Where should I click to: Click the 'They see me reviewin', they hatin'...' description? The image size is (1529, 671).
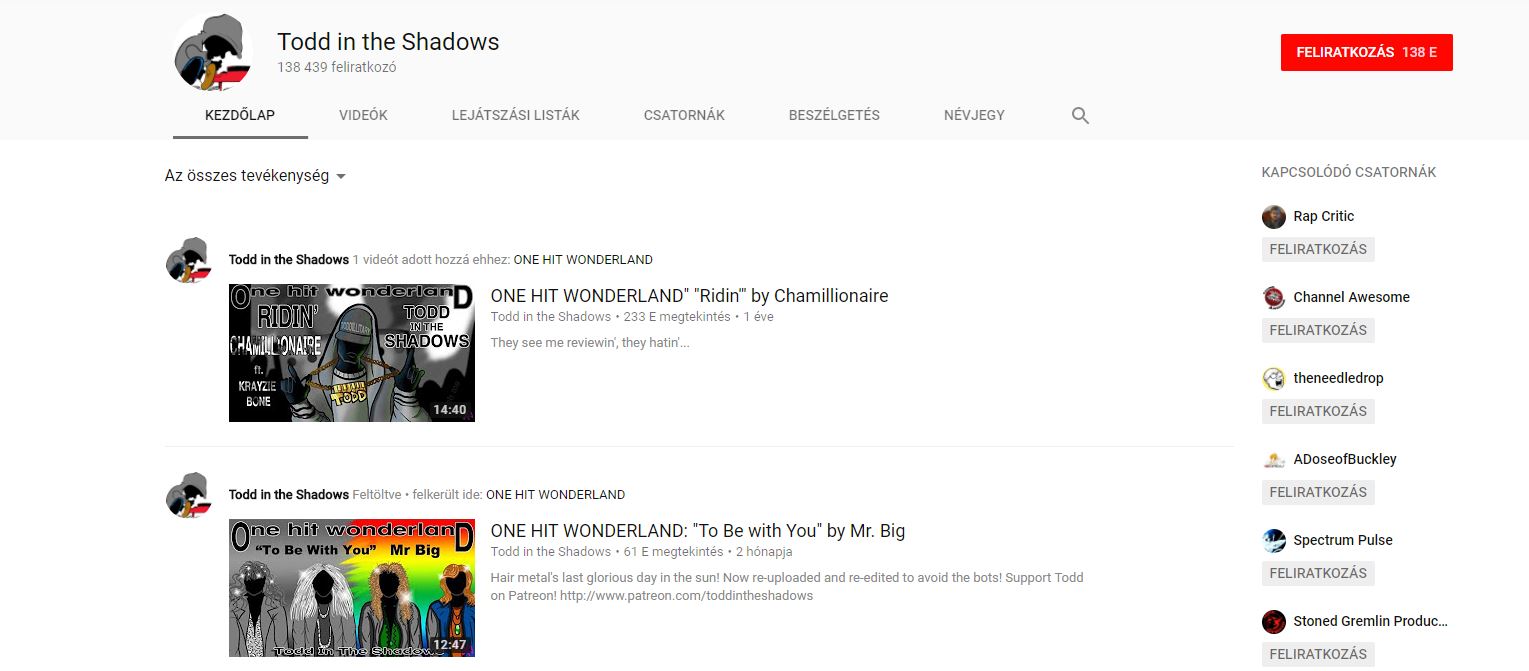[x=590, y=343]
